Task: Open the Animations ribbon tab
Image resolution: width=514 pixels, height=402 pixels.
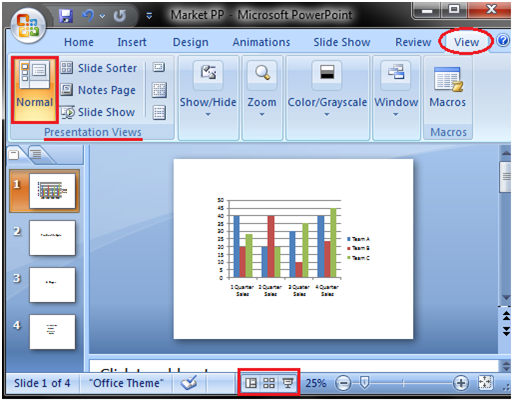Action: coord(261,42)
